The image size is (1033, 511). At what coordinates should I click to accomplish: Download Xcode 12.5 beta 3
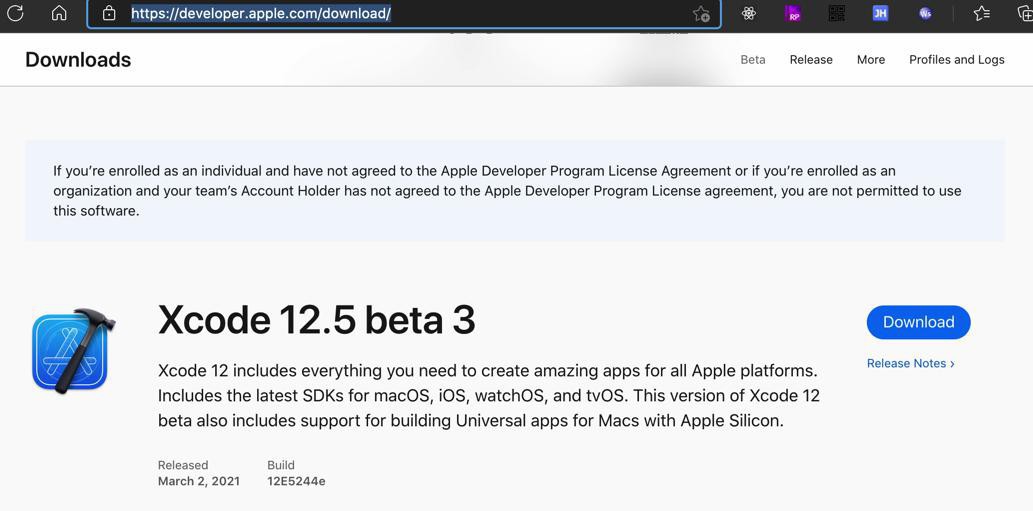tap(918, 322)
